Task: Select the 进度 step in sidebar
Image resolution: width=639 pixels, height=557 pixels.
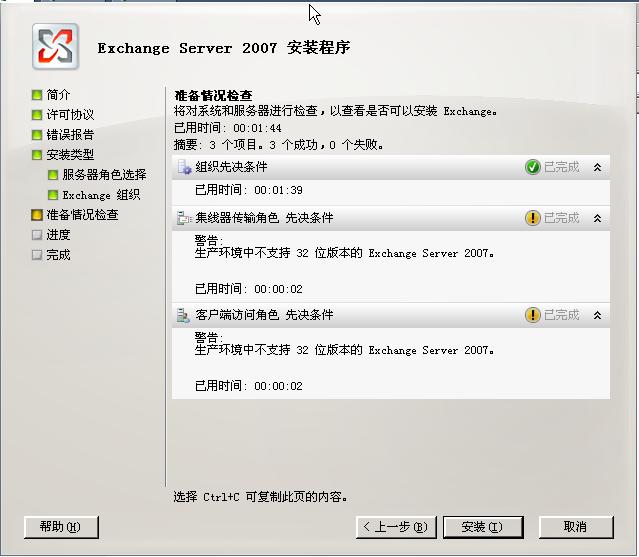Action: [58, 235]
